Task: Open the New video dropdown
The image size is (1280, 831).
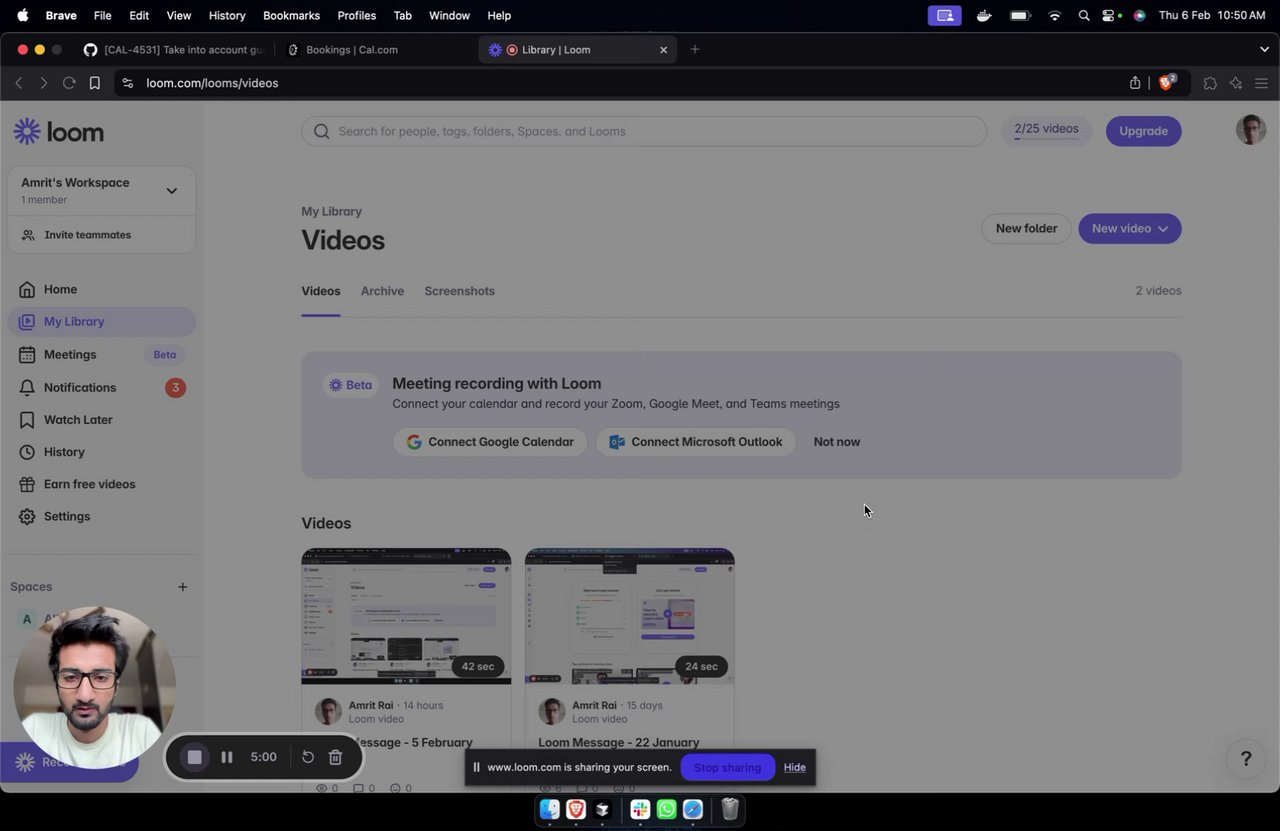Action: pos(1130,229)
